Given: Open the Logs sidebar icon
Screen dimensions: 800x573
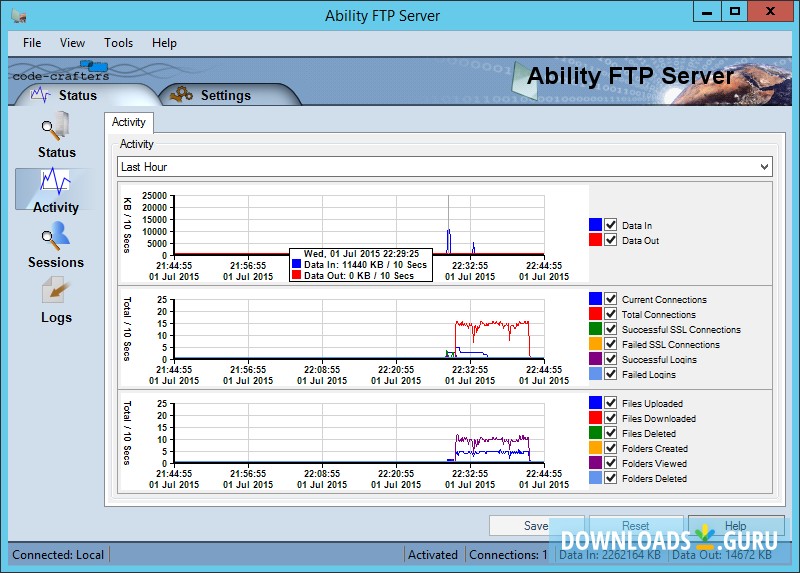Looking at the screenshot, I should click(56, 301).
